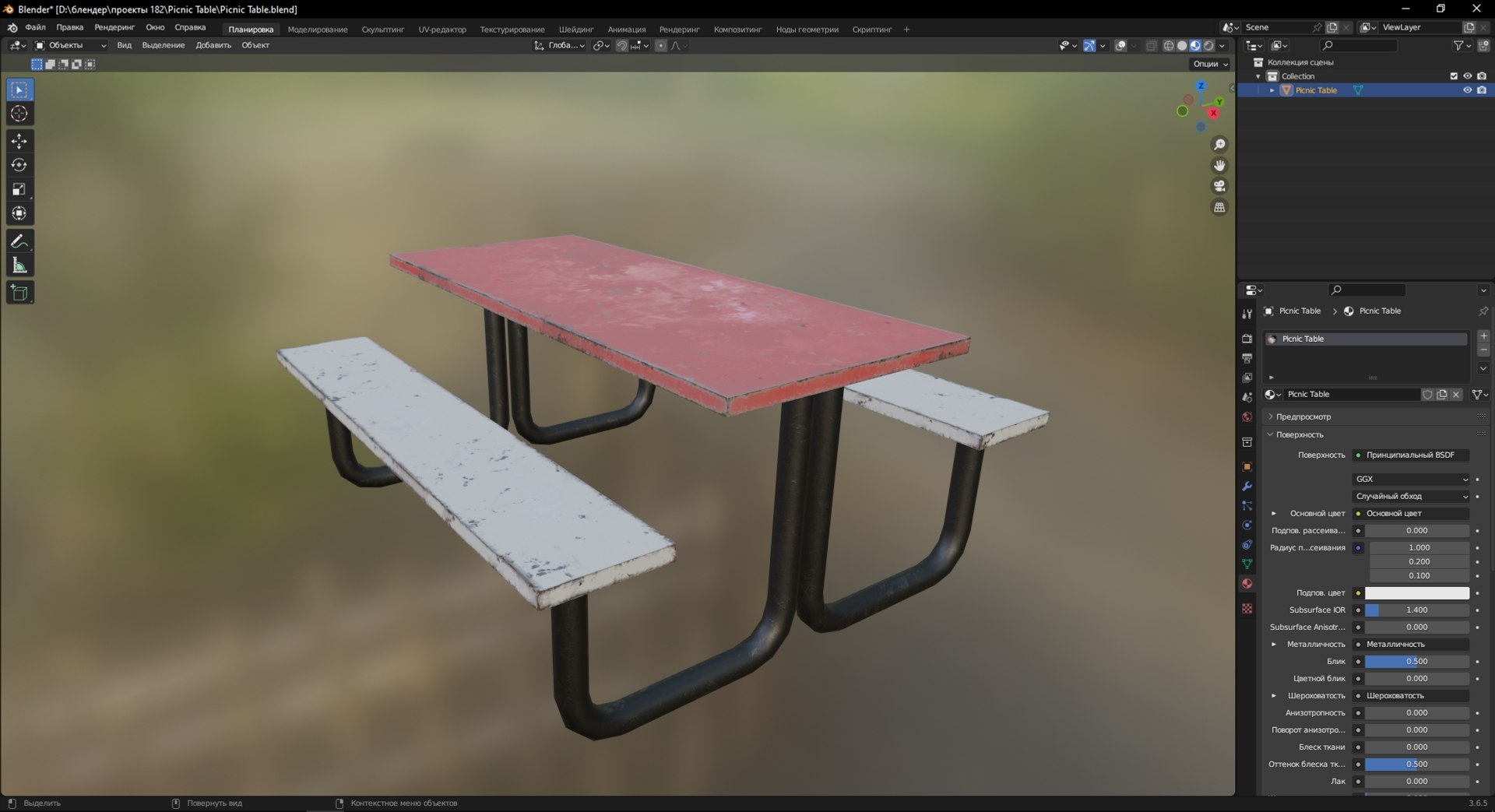1495x812 pixels.
Task: Click the outliner search field
Action: (1358, 46)
